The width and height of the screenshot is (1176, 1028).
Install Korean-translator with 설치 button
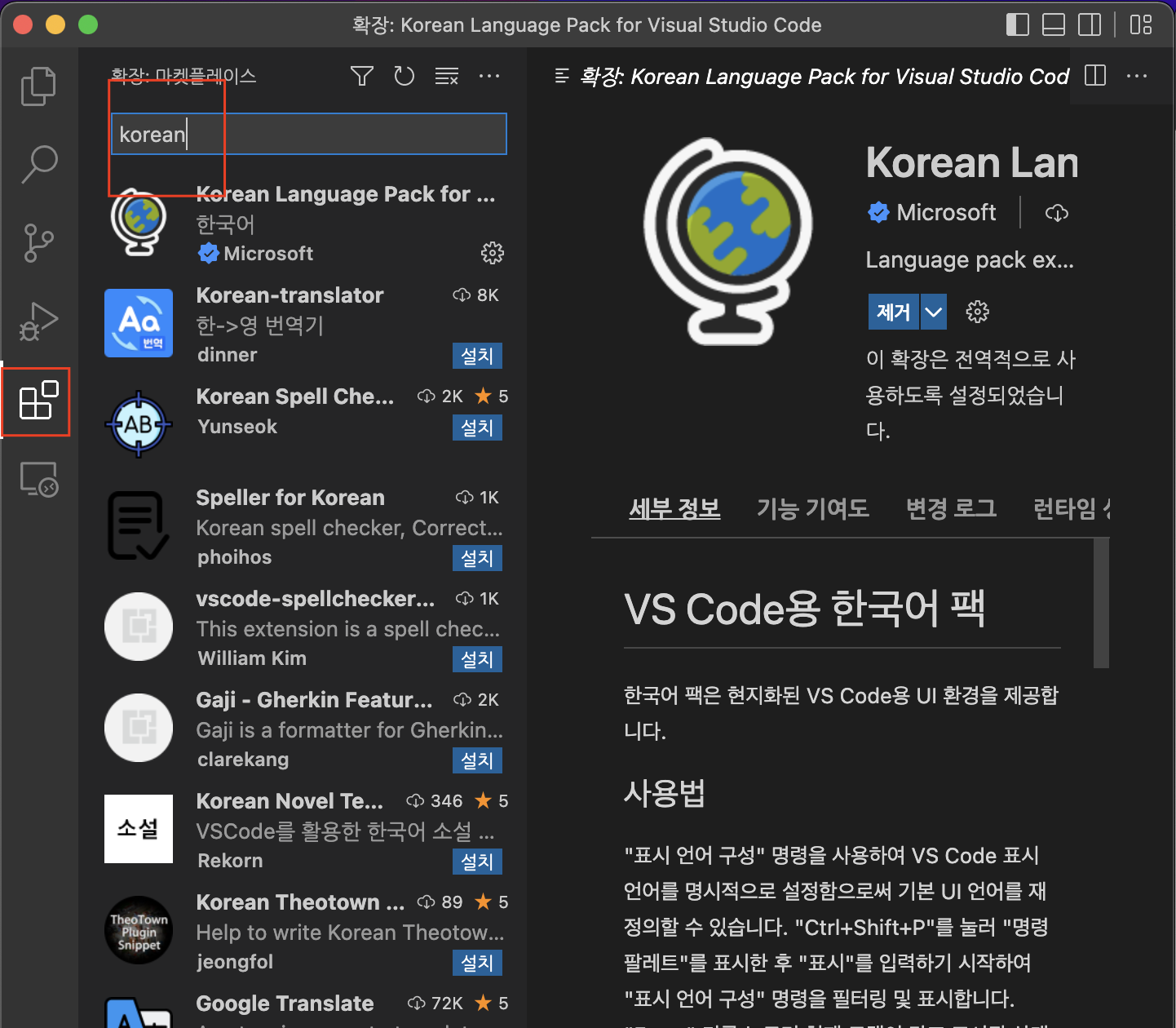(477, 356)
